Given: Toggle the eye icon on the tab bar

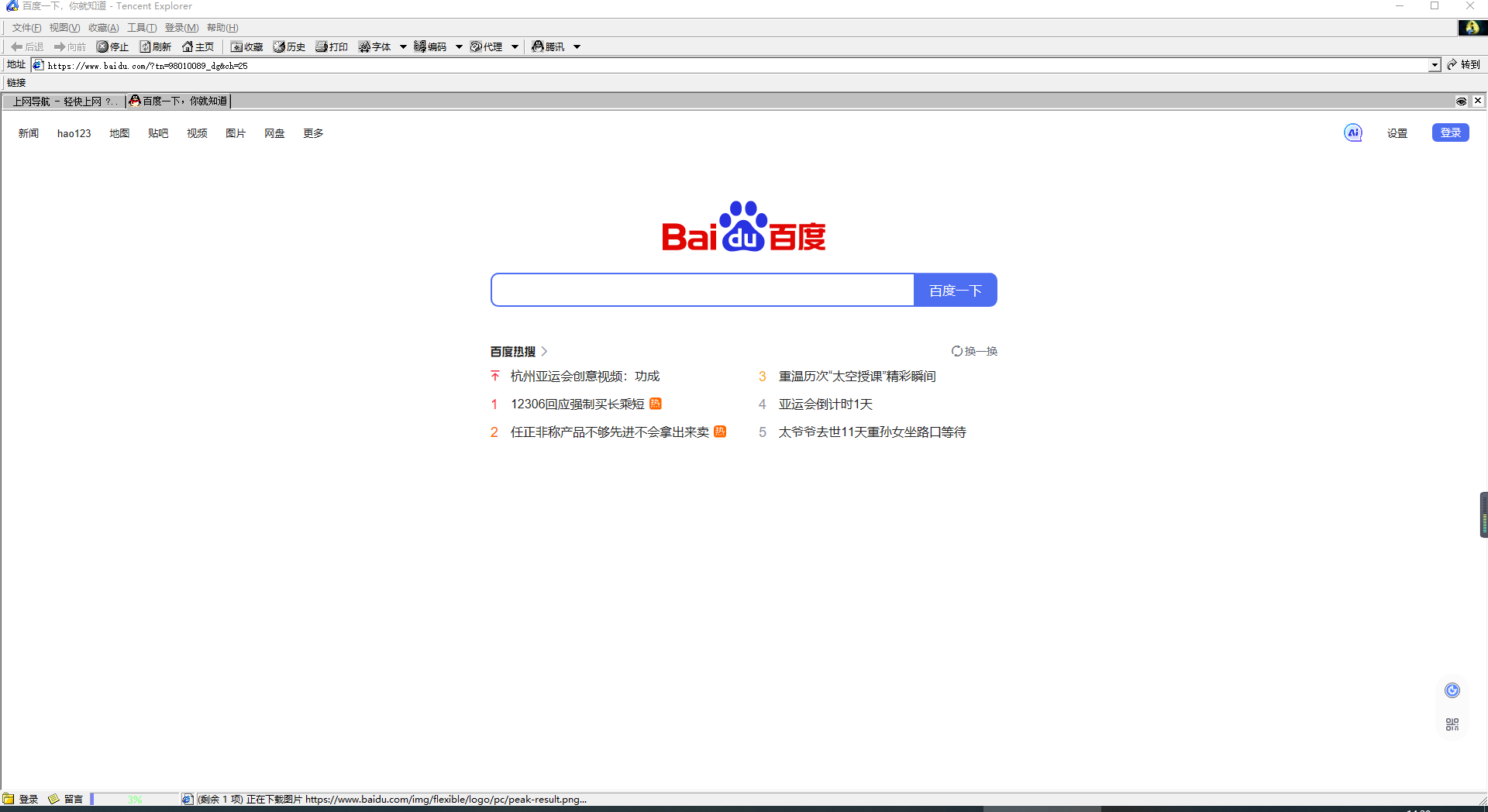Looking at the screenshot, I should pos(1462,101).
